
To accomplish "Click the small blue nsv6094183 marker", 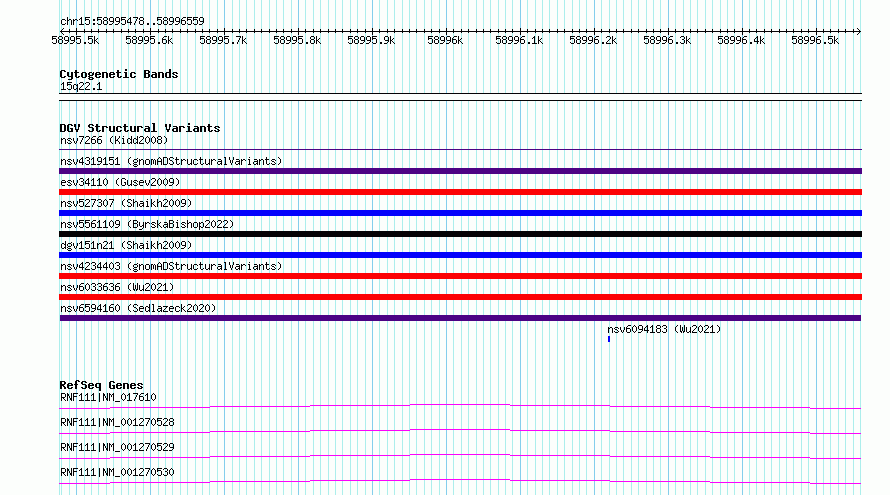I will pos(609,339).
